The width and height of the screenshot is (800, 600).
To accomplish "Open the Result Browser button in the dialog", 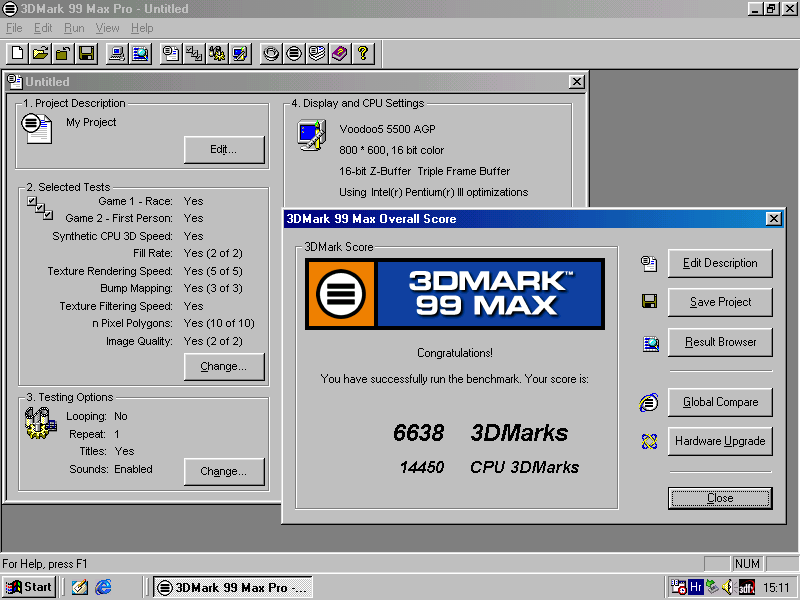I will 720,342.
